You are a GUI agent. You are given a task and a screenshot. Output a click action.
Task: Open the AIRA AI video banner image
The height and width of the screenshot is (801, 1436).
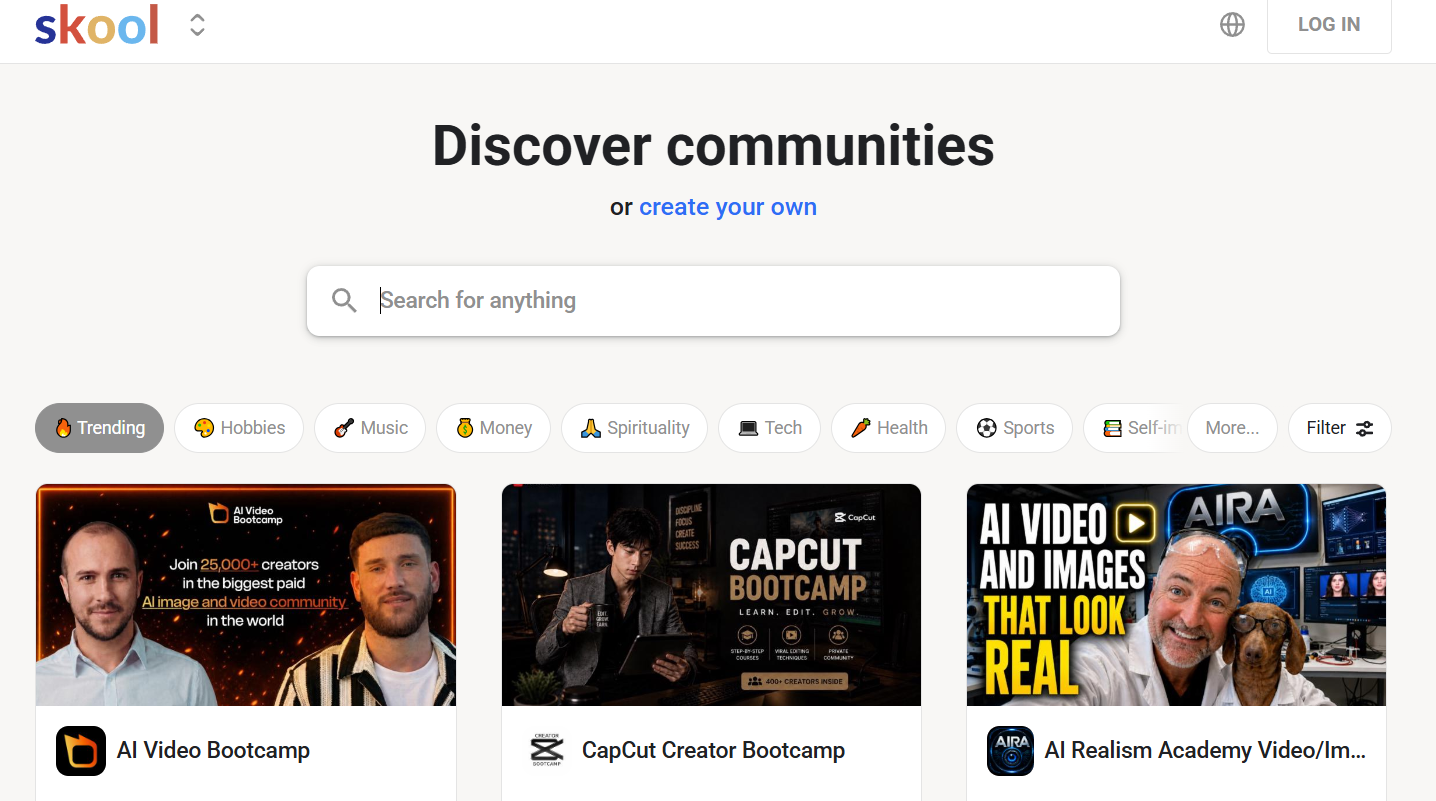click(1177, 595)
